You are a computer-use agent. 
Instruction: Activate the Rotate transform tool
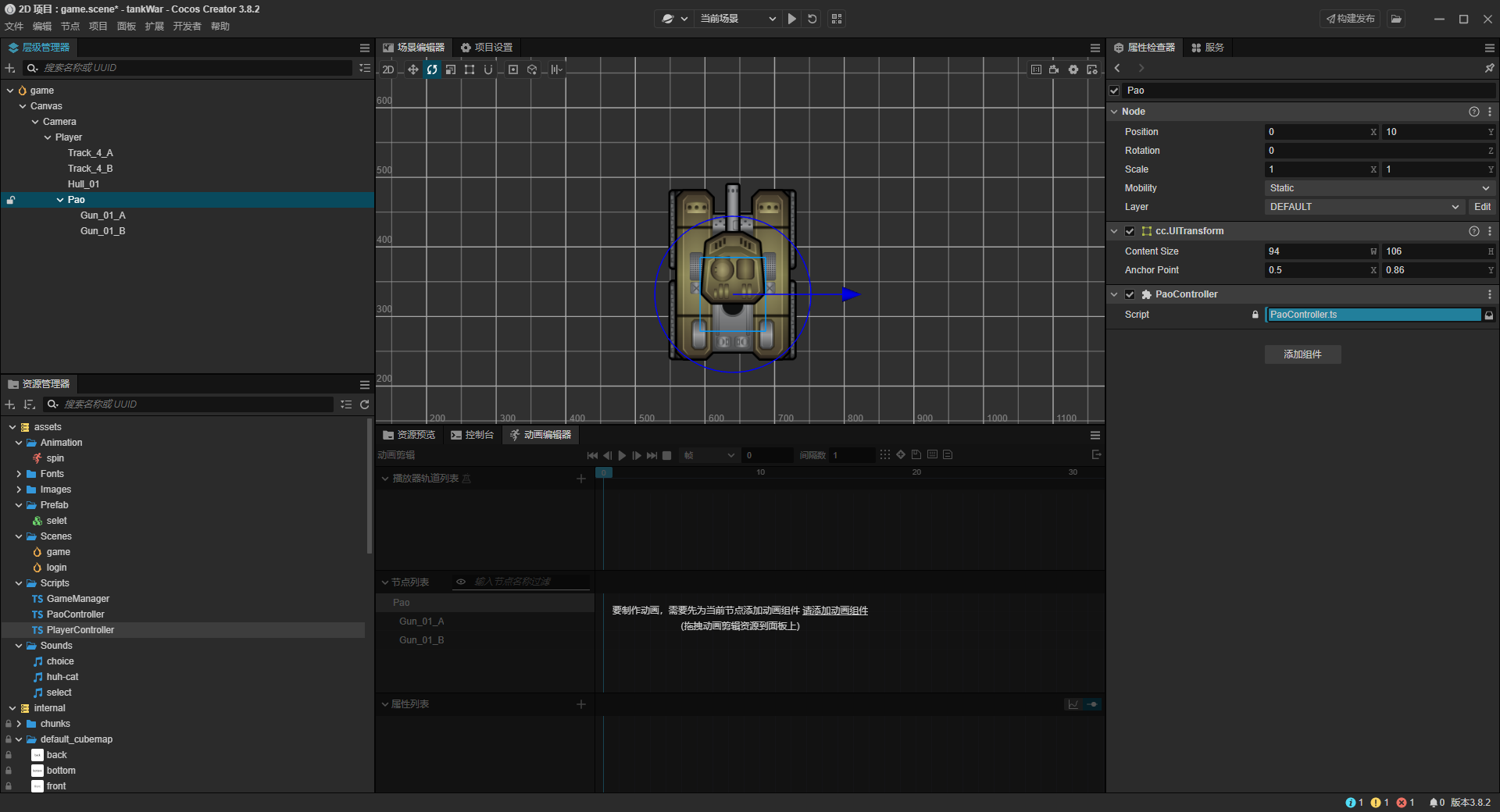(432, 69)
